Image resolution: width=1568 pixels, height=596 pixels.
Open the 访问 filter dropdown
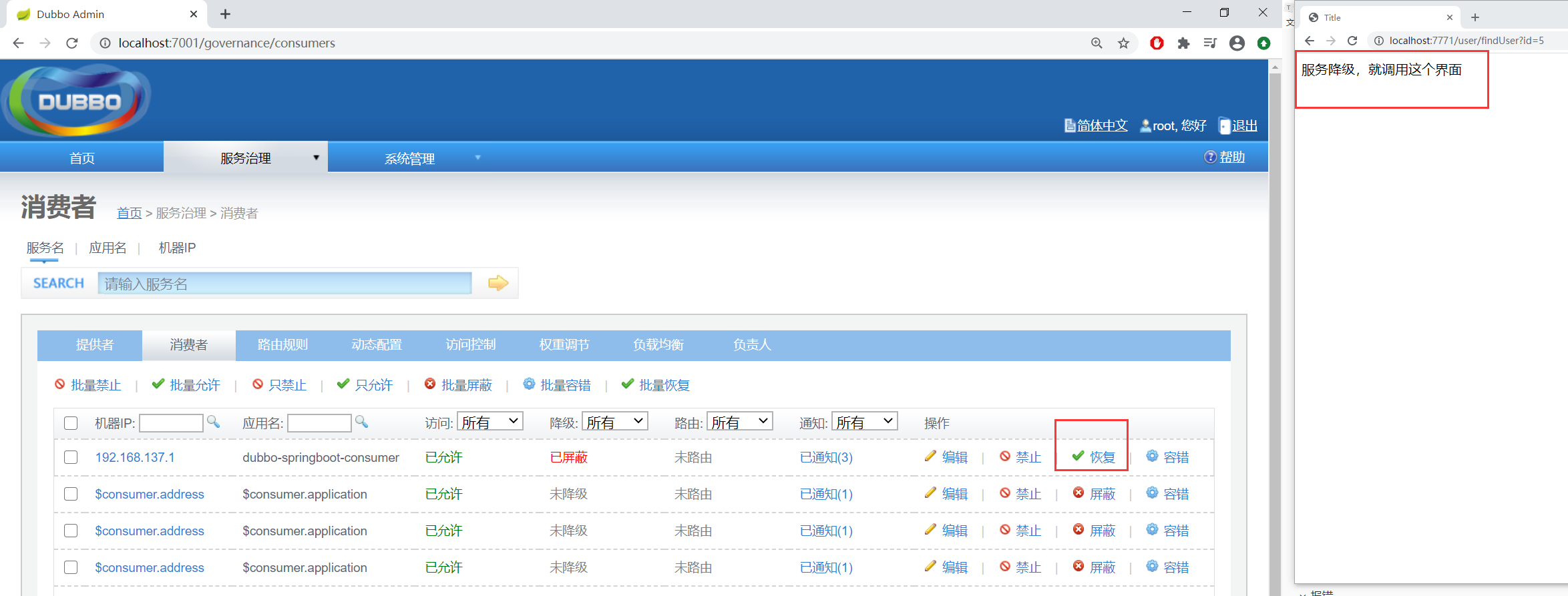(490, 422)
